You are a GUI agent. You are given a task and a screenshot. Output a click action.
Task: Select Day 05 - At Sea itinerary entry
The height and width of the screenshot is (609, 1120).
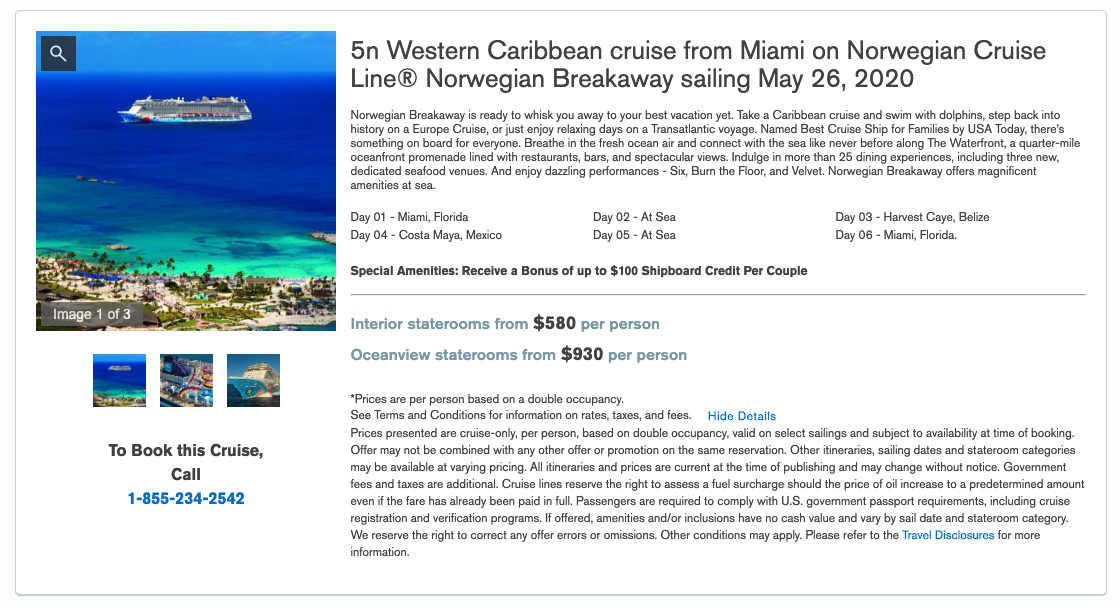tap(634, 235)
